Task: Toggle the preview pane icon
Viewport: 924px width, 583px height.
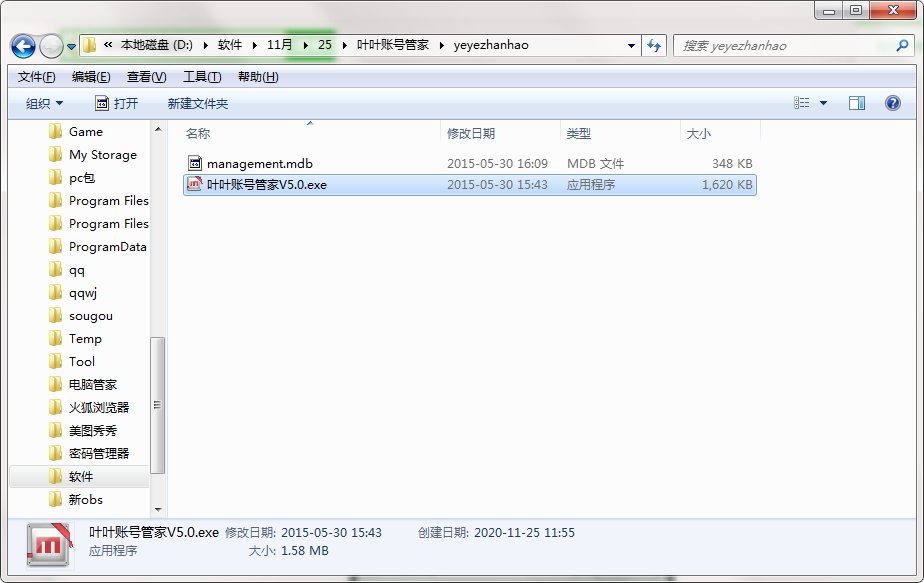Action: tap(857, 103)
